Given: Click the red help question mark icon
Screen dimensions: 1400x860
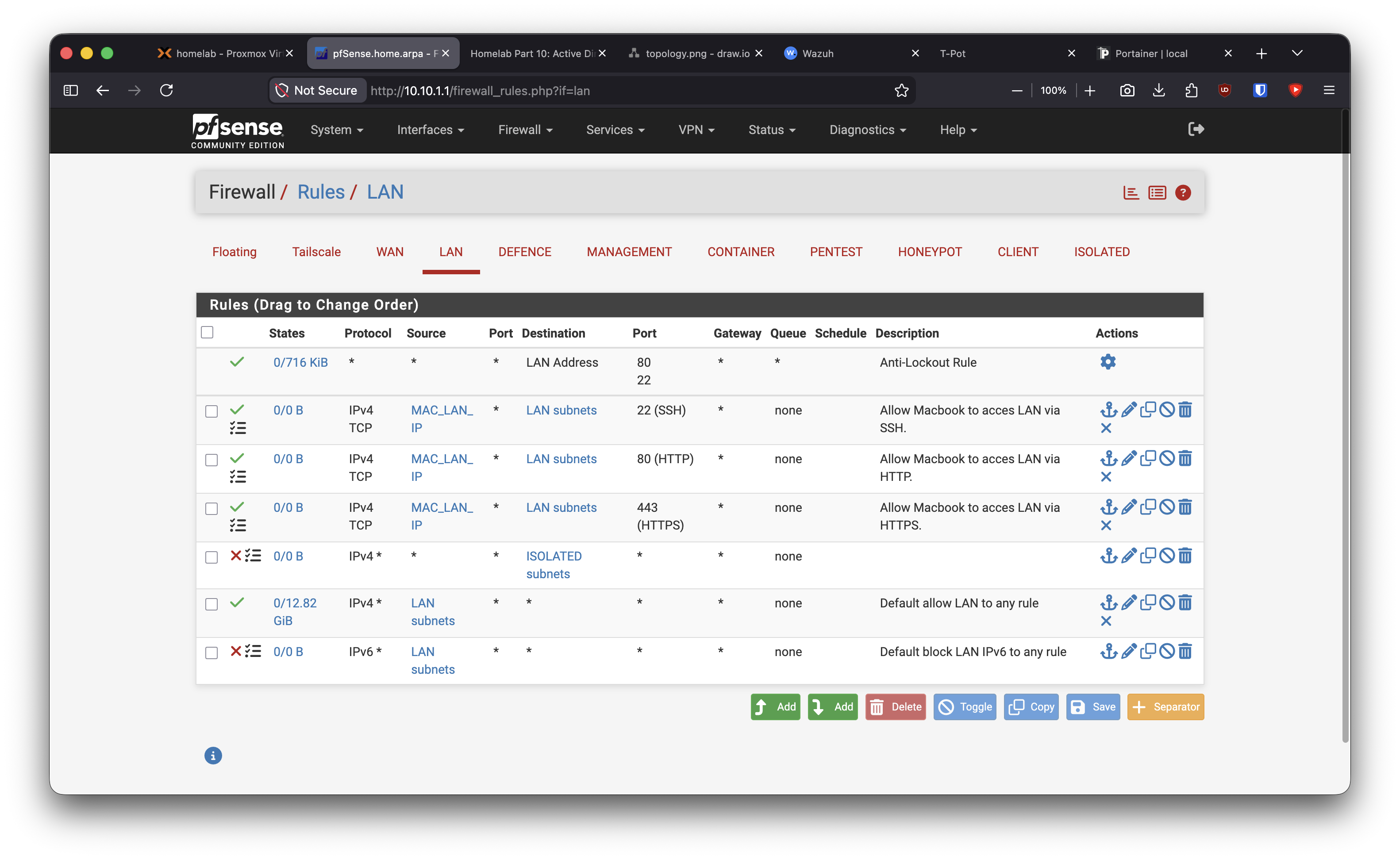Looking at the screenshot, I should click(1183, 193).
